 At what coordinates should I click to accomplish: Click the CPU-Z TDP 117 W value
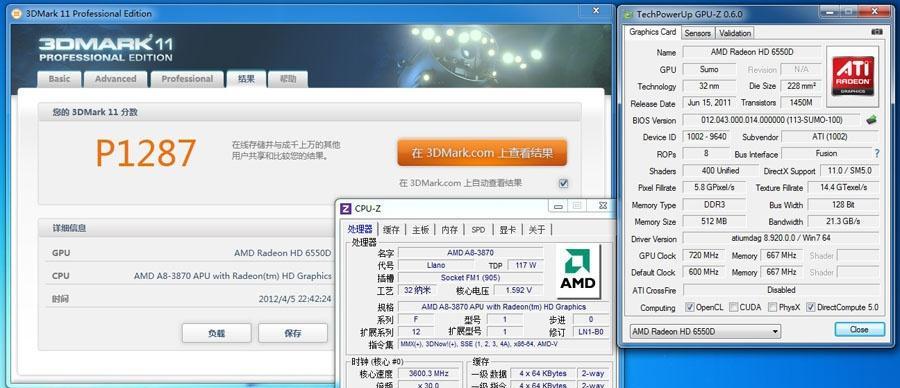(x=526, y=265)
